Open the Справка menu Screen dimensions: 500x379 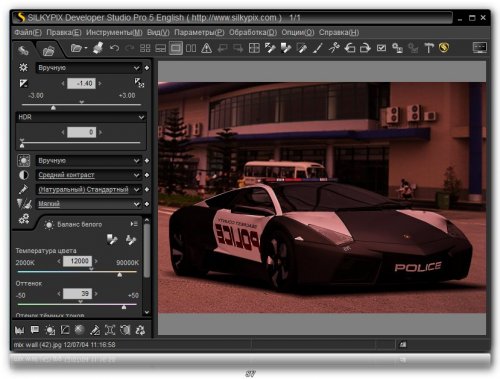tap(339, 32)
